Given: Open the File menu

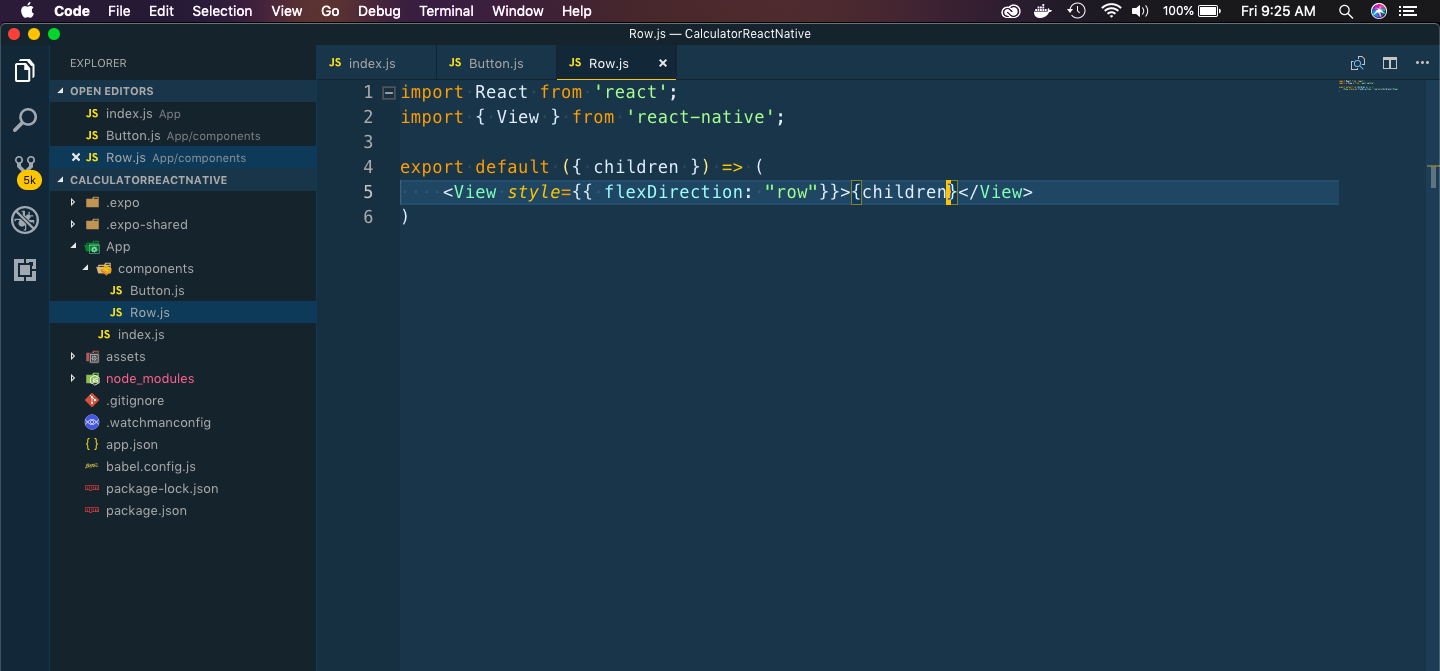Looking at the screenshot, I should [119, 11].
